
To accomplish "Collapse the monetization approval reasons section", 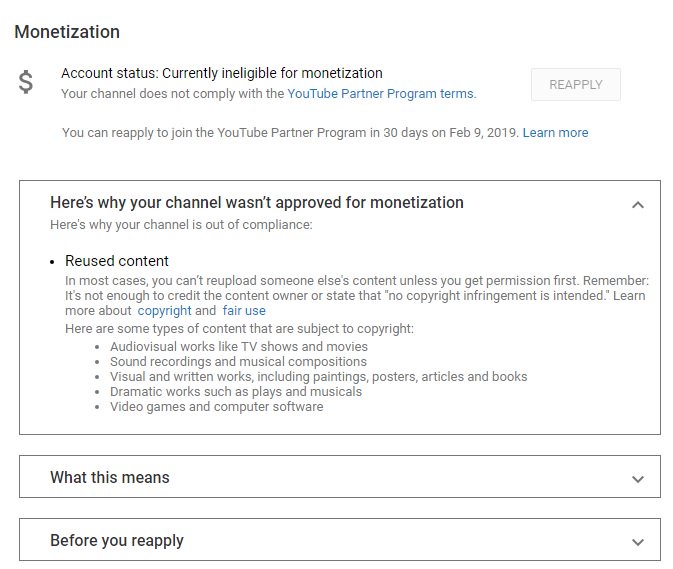I will pyautogui.click(x=638, y=205).
